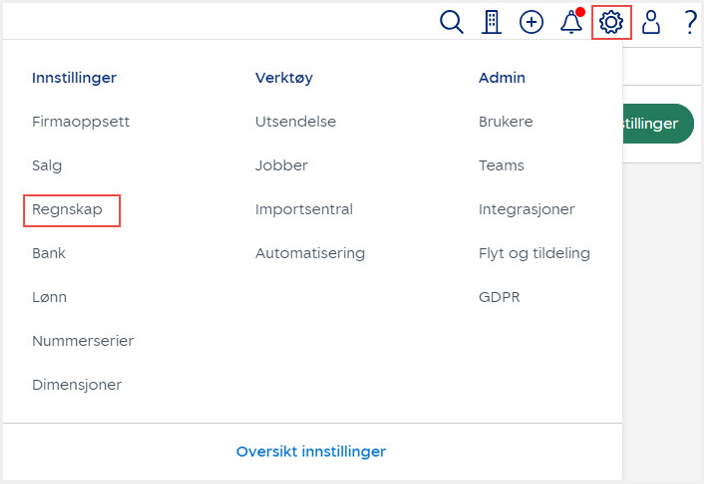
Task: Open Nummerserier settings
Action: point(83,342)
